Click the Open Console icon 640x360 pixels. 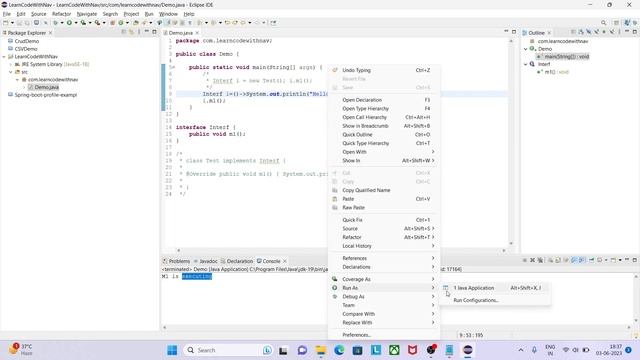[x=613, y=260]
